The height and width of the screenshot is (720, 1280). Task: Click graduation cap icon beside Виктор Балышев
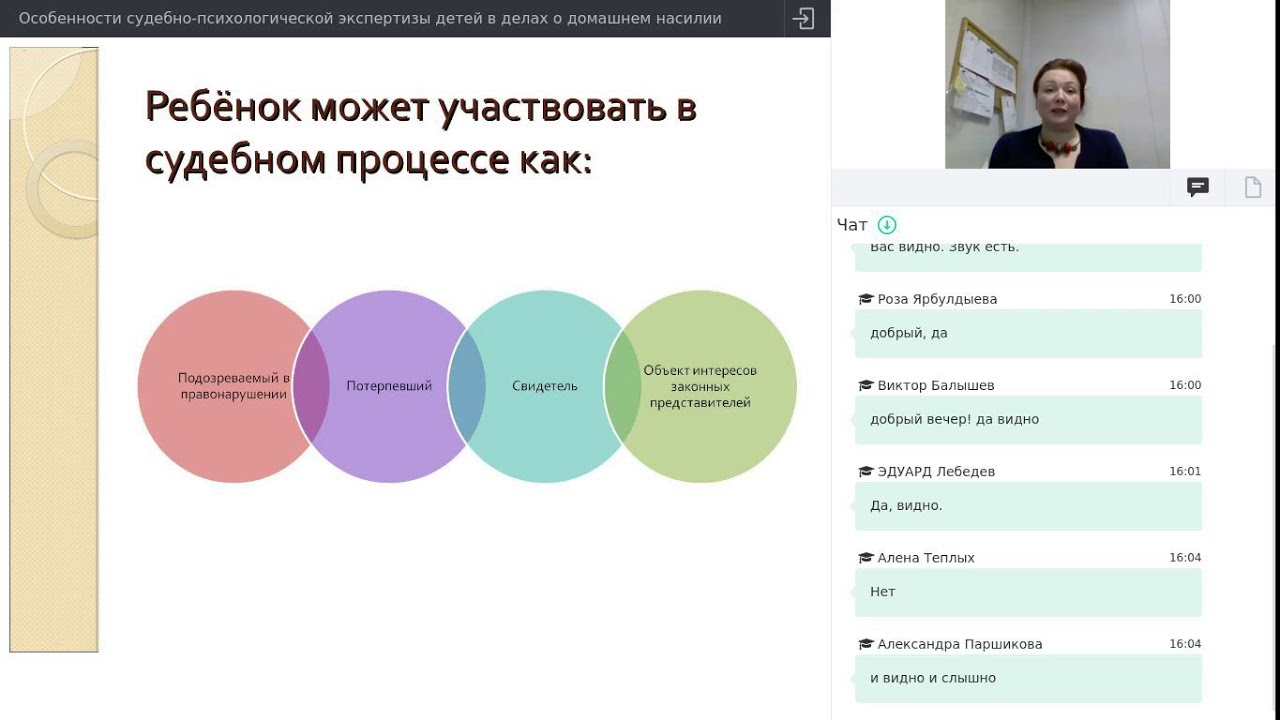[866, 385]
